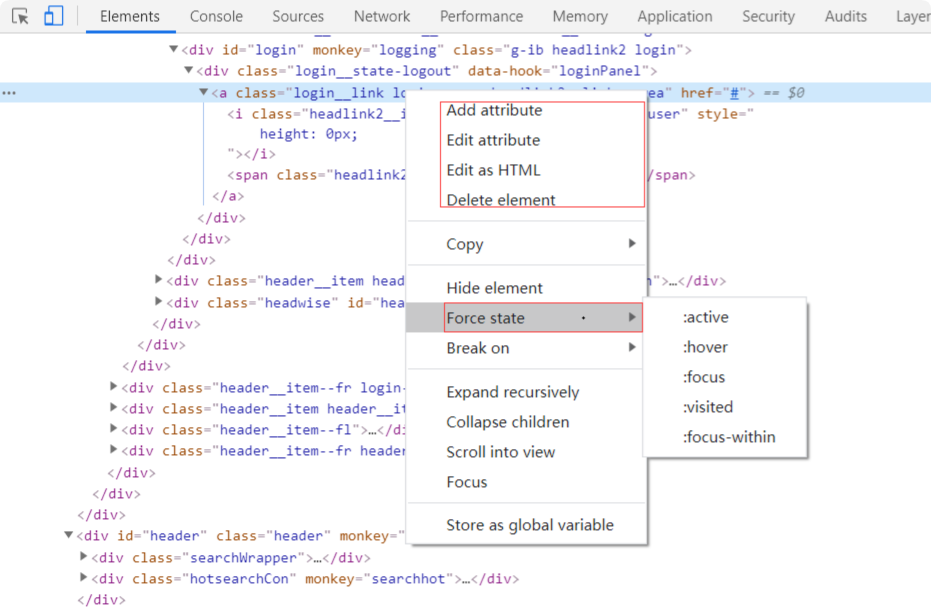Activate the inspect element picker icon

20,16
